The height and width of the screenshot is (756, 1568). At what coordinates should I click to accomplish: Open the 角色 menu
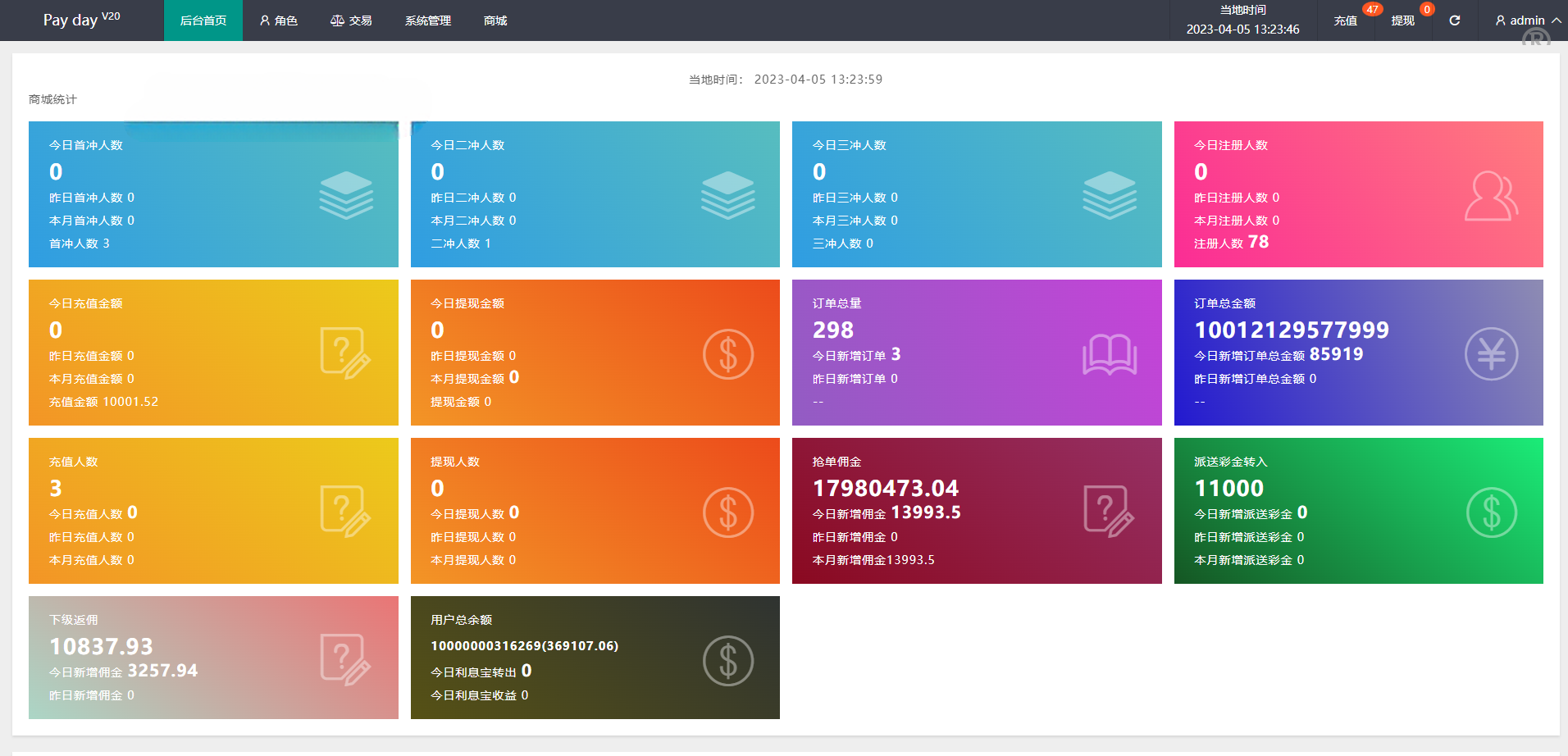[x=279, y=20]
